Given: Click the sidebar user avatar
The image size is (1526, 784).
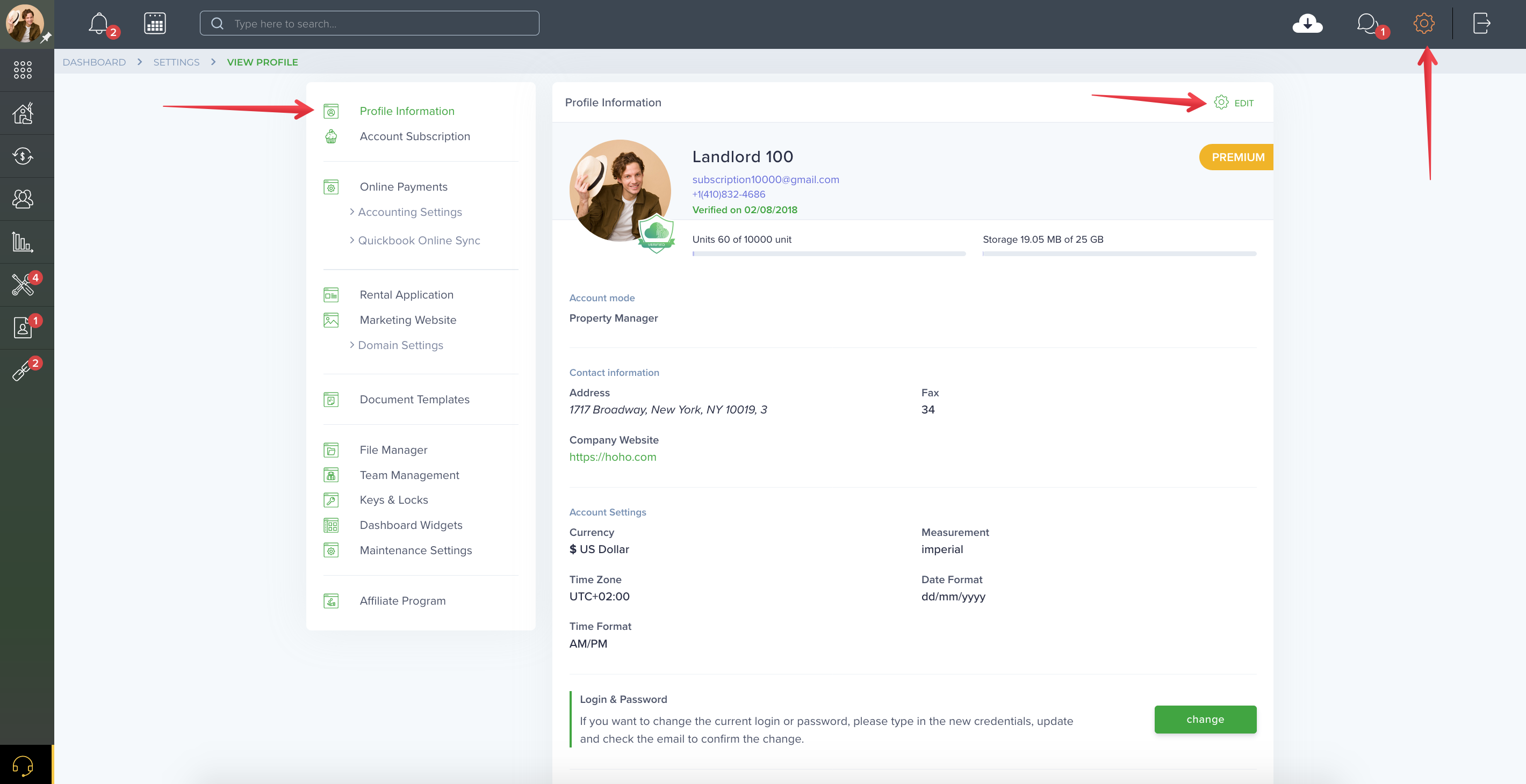Looking at the screenshot, I should tap(24, 24).
